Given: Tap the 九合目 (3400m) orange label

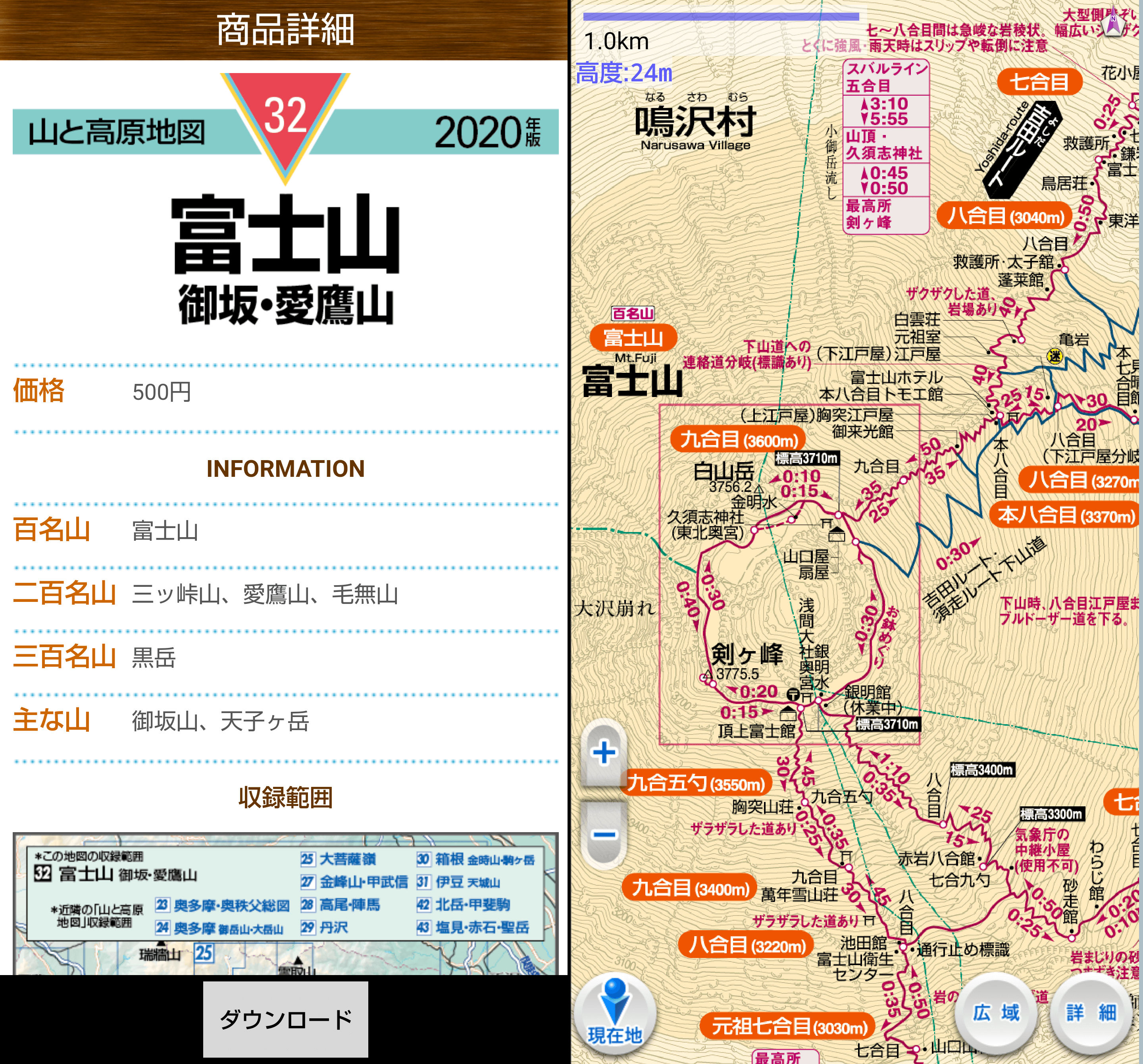Looking at the screenshot, I should 689,888.
